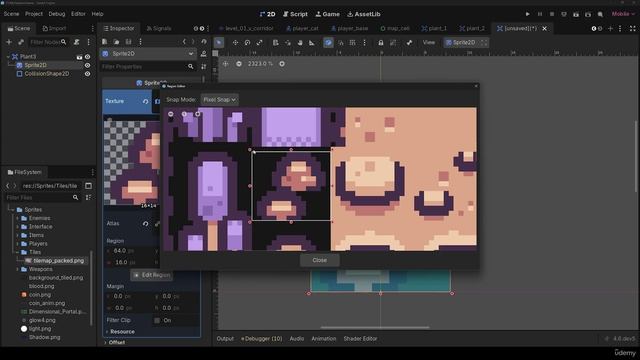Select the Rotate Mode tool

coord(247,42)
